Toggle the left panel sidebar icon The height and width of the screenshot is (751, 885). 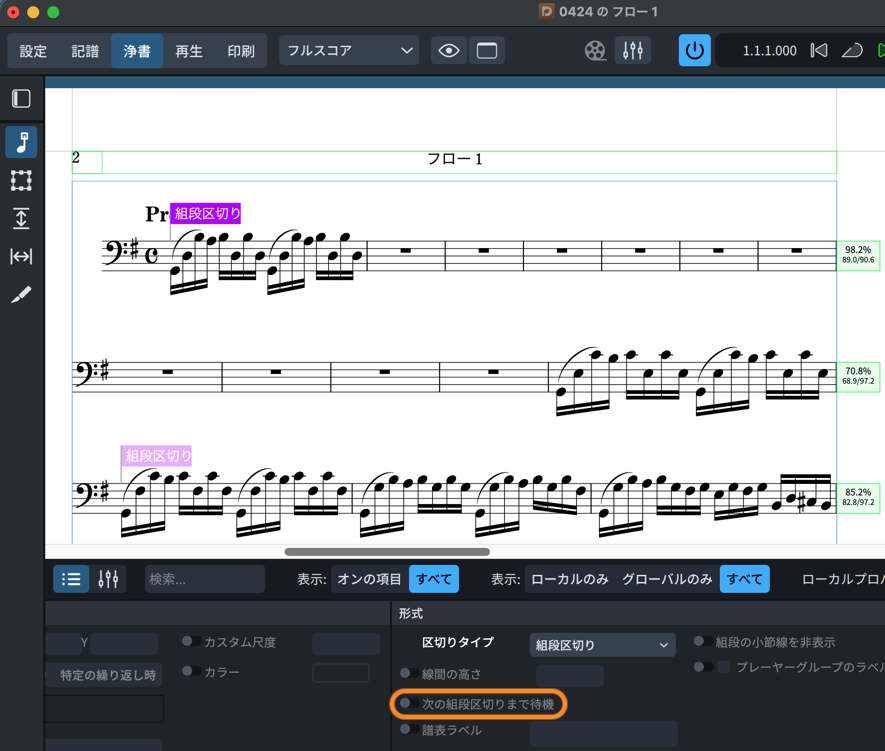coord(21,99)
